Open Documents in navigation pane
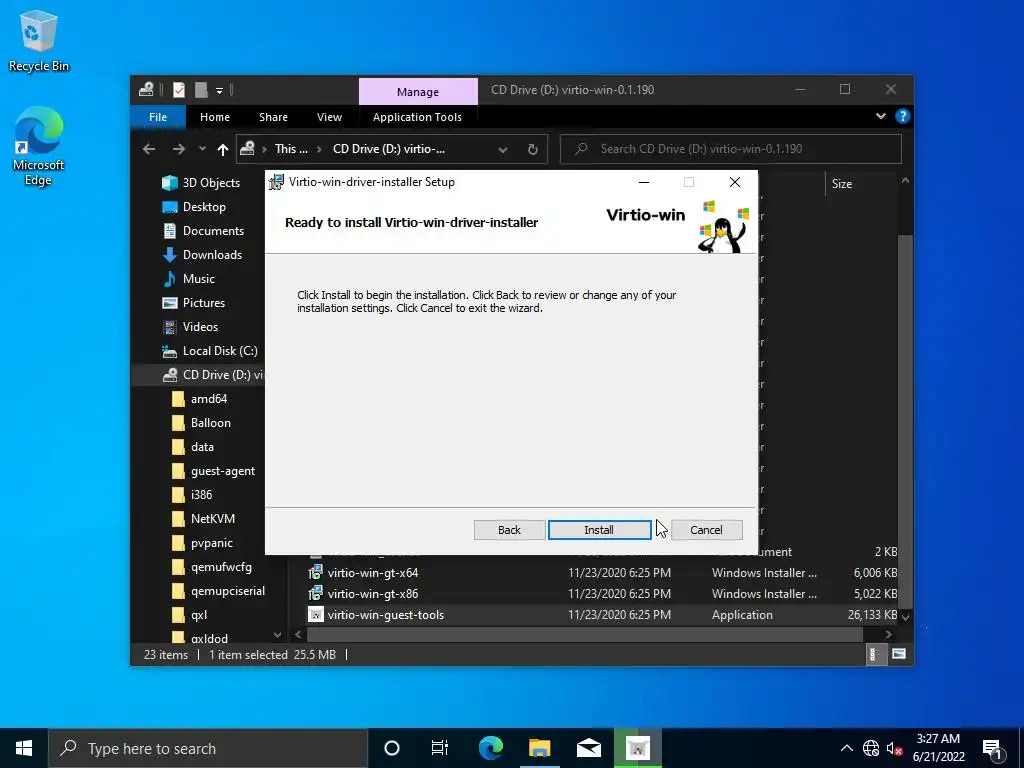The image size is (1024, 768). click(204, 231)
